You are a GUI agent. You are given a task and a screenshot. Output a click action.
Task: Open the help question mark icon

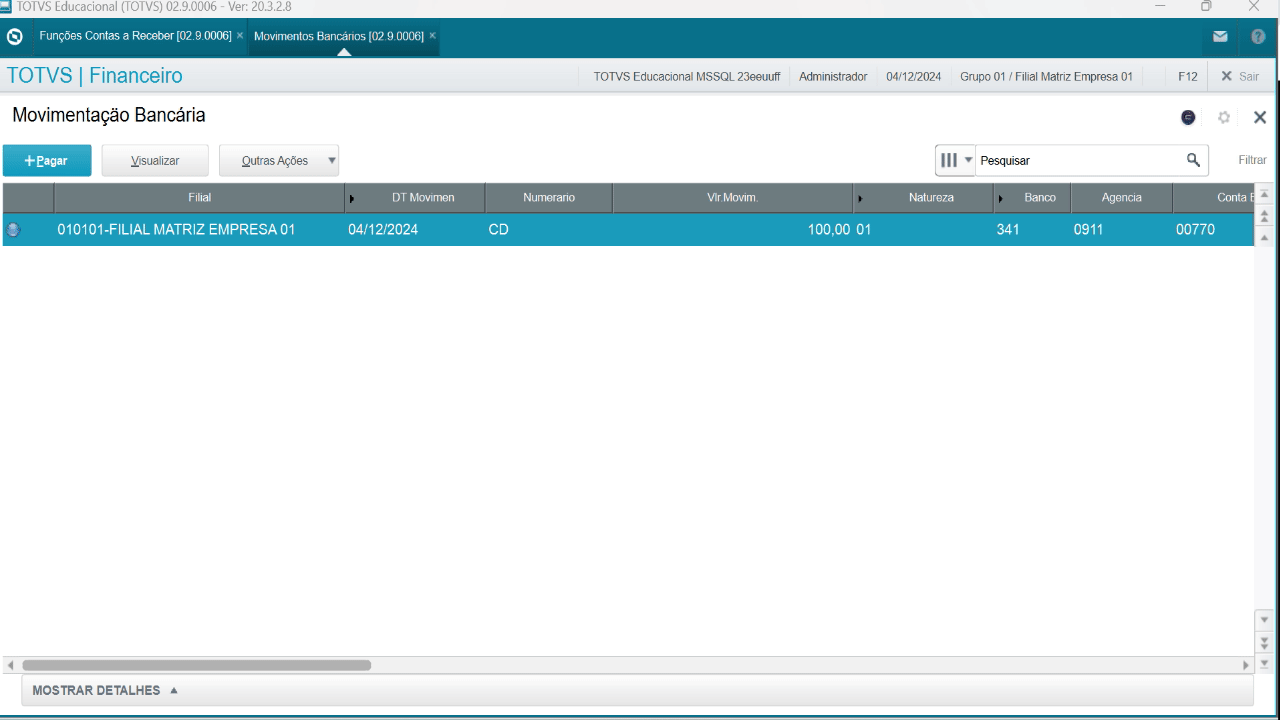1258,37
